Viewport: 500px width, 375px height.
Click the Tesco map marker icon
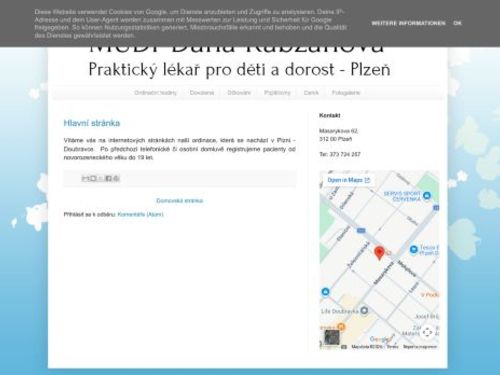(x=413, y=249)
